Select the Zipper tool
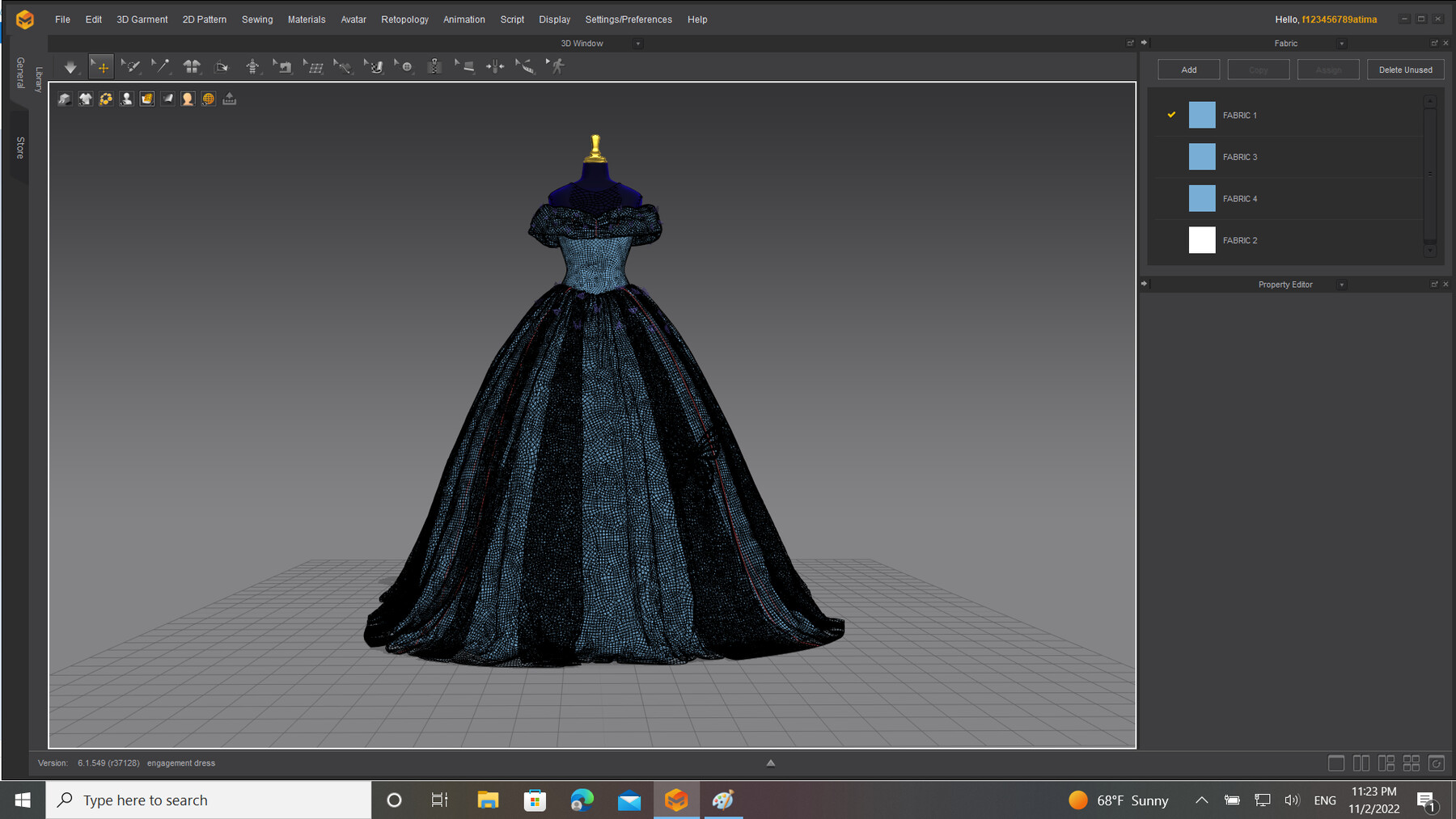The width and height of the screenshot is (1456, 819). tap(434, 66)
